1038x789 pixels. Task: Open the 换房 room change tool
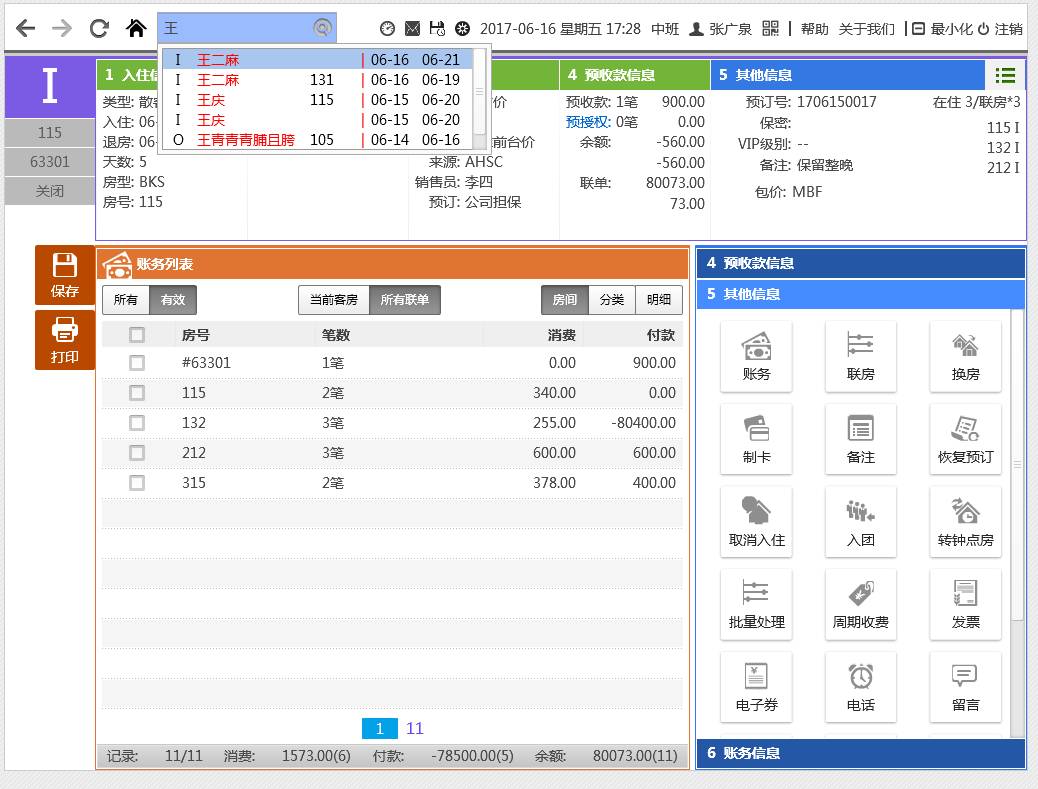pyautogui.click(x=964, y=357)
